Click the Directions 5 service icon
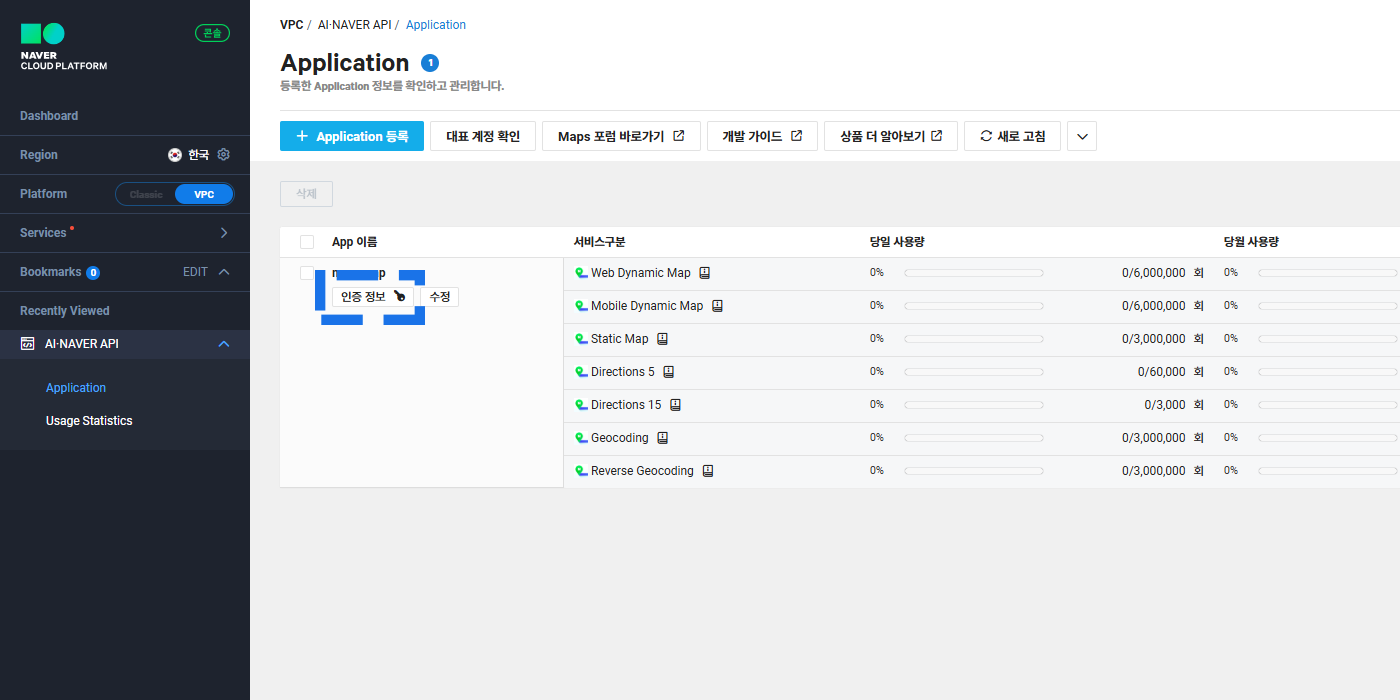 point(581,372)
